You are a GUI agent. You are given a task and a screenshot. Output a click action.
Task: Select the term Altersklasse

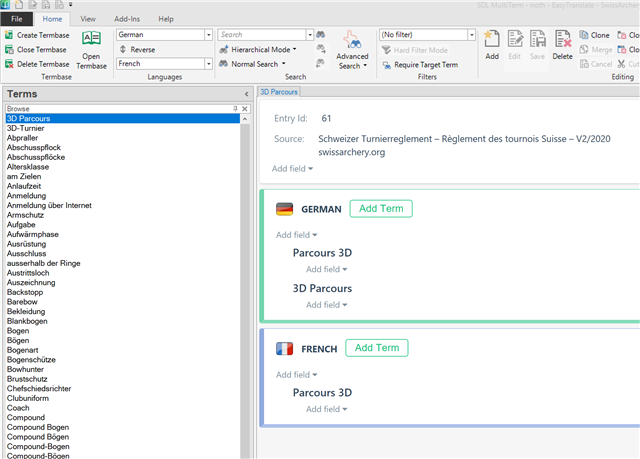[28, 167]
